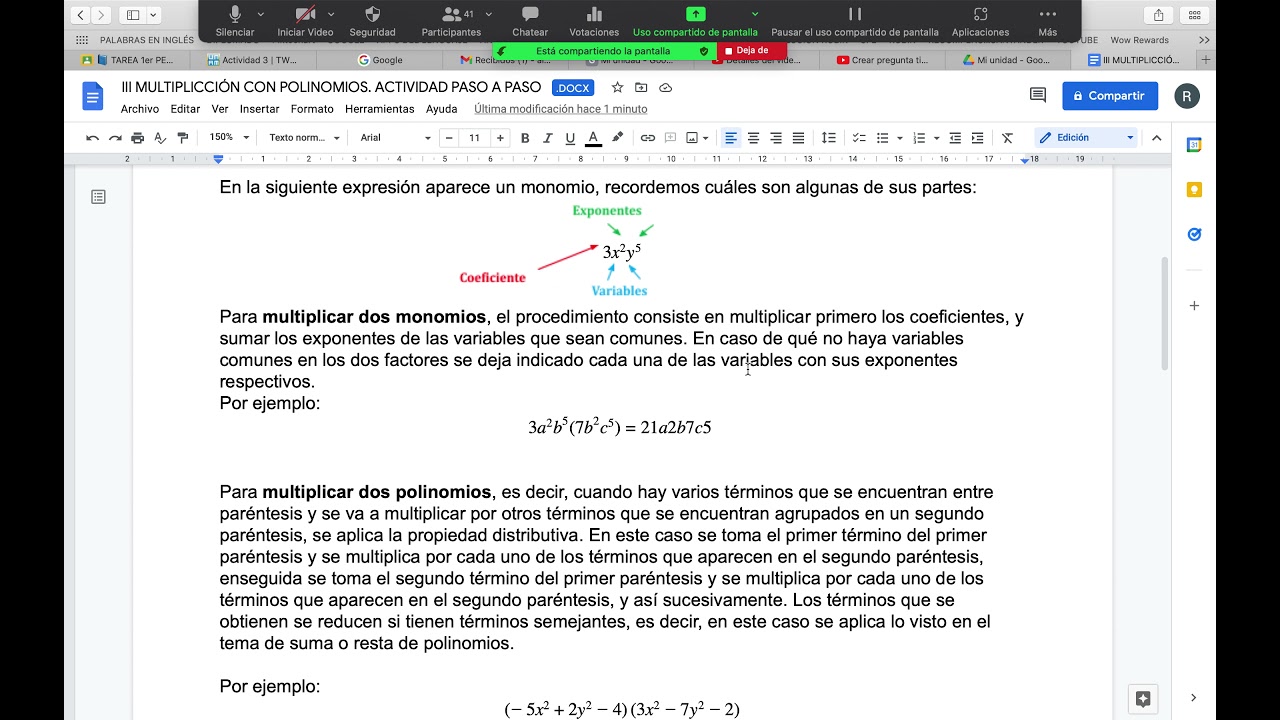1280x720 pixels.
Task: Open the Ayuda menu
Action: point(441,109)
